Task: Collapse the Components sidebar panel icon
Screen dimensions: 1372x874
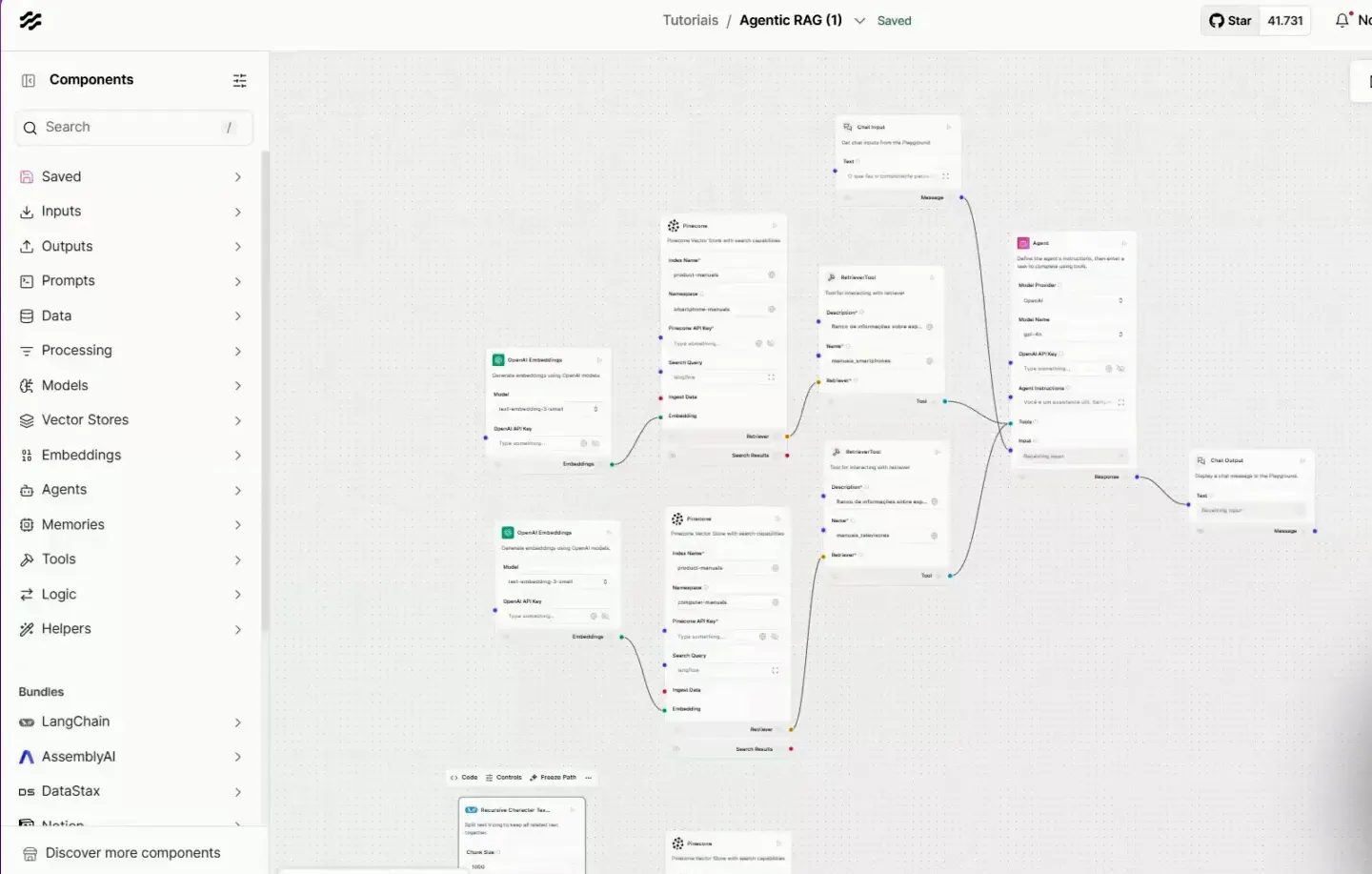Action: click(x=29, y=80)
